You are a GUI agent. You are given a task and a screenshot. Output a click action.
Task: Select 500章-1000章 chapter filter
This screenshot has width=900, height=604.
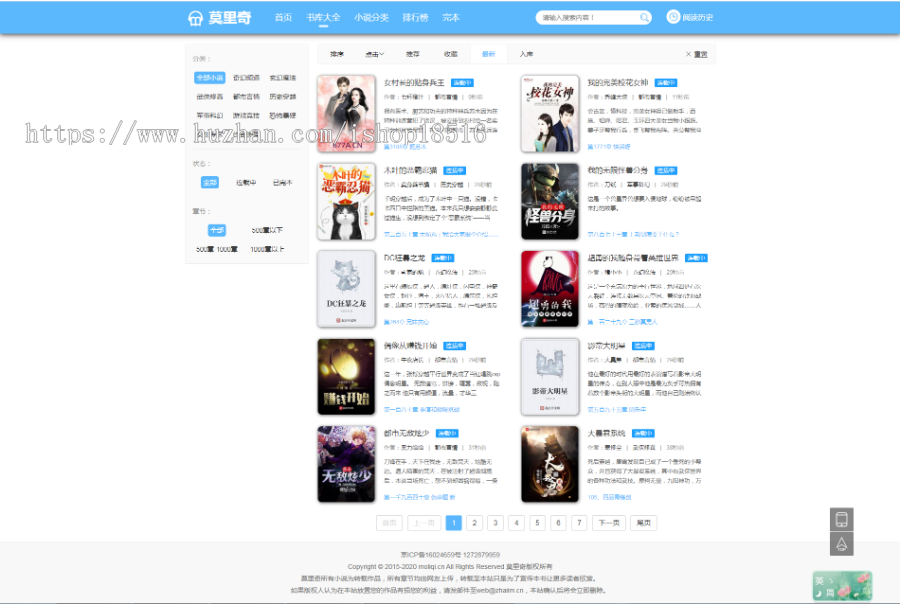[216, 249]
